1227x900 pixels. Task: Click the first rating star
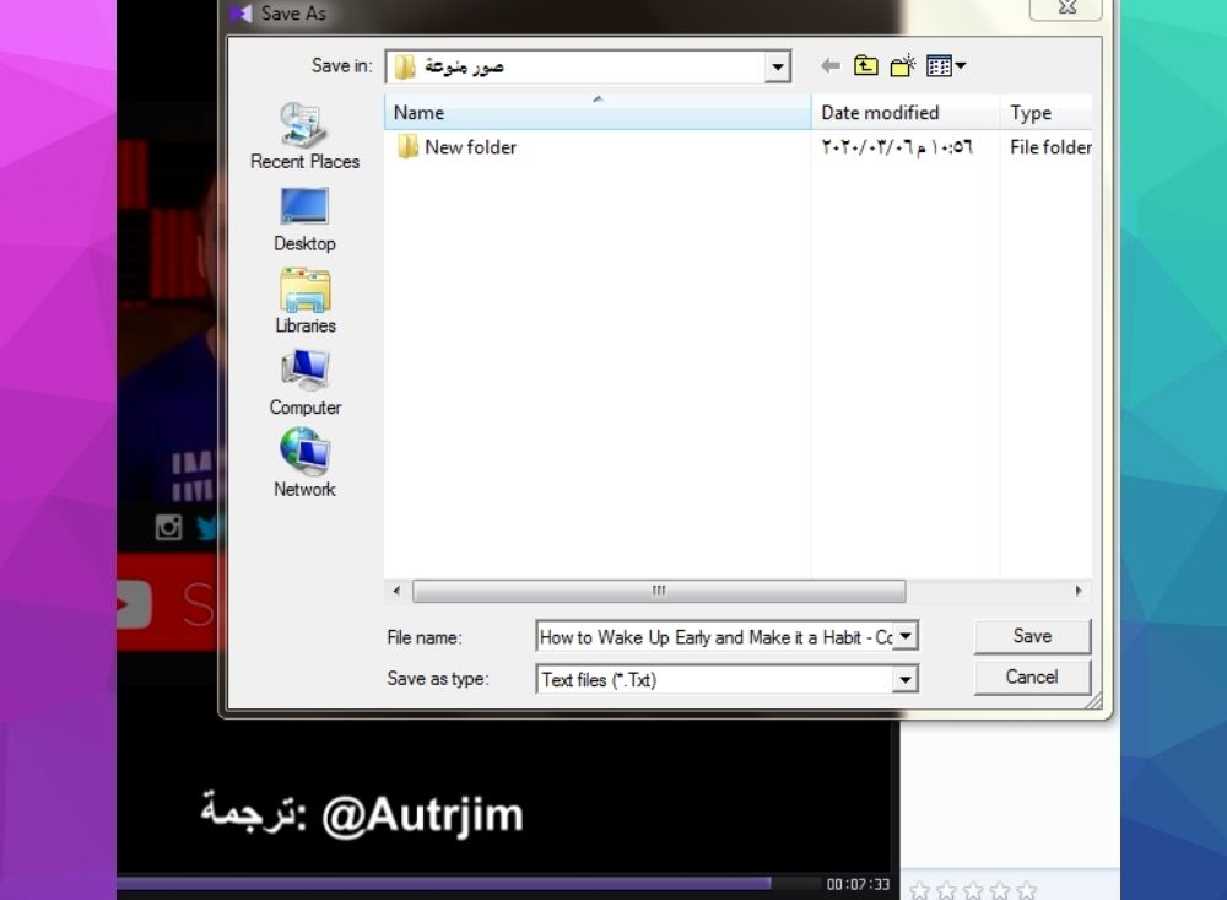918,890
